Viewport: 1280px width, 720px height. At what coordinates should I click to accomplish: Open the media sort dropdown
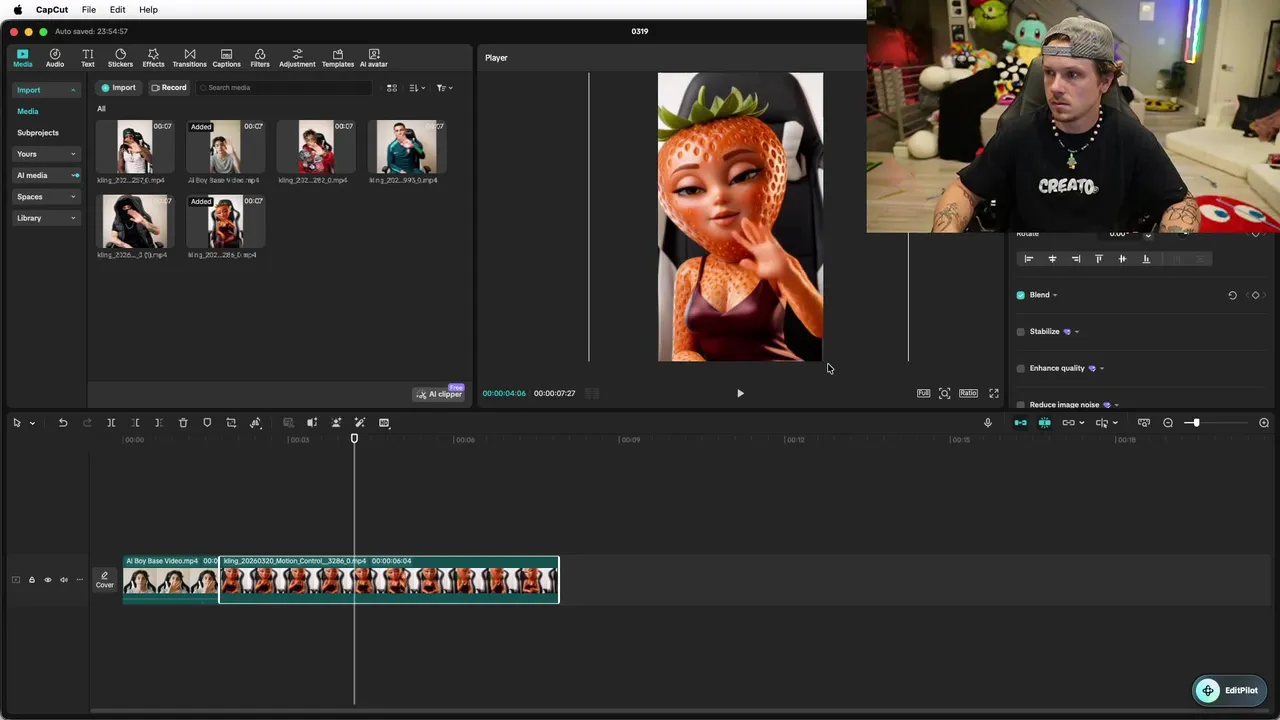(x=417, y=88)
